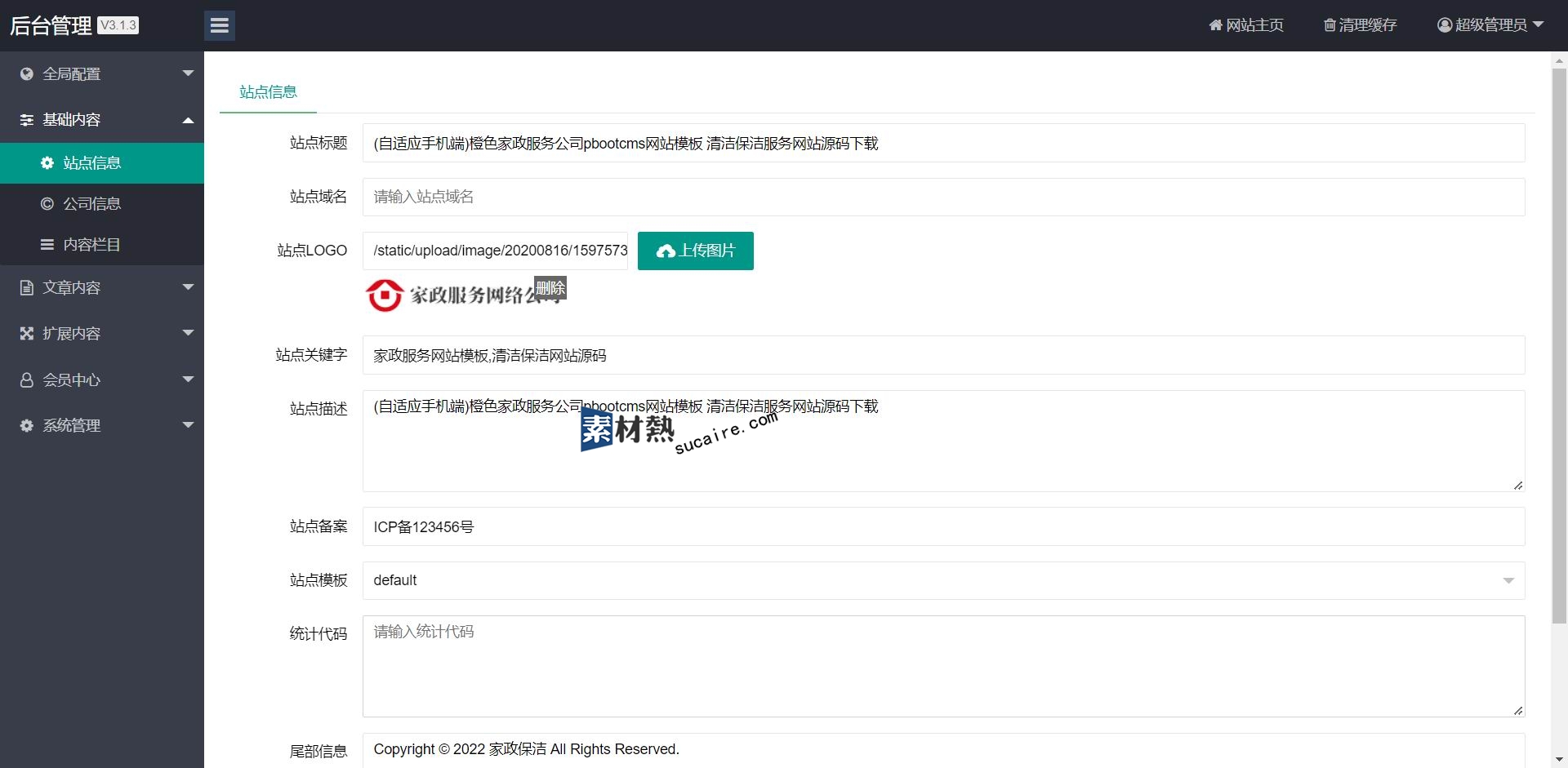This screenshot has height=768, width=1568.
Task: Click the document icon for 文章内容
Action: click(x=27, y=288)
